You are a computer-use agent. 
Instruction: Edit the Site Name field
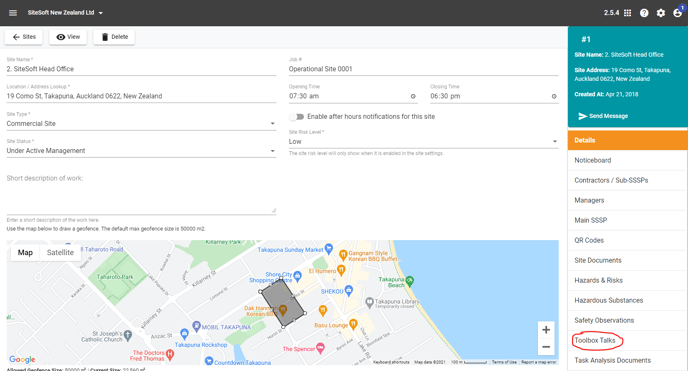(141, 69)
